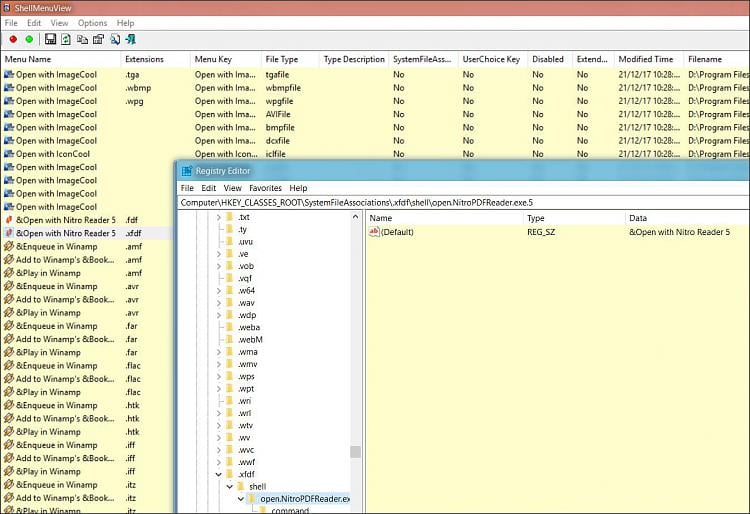Open the Favorites menu in Registry Editor
750x514 pixels.
tap(266, 188)
